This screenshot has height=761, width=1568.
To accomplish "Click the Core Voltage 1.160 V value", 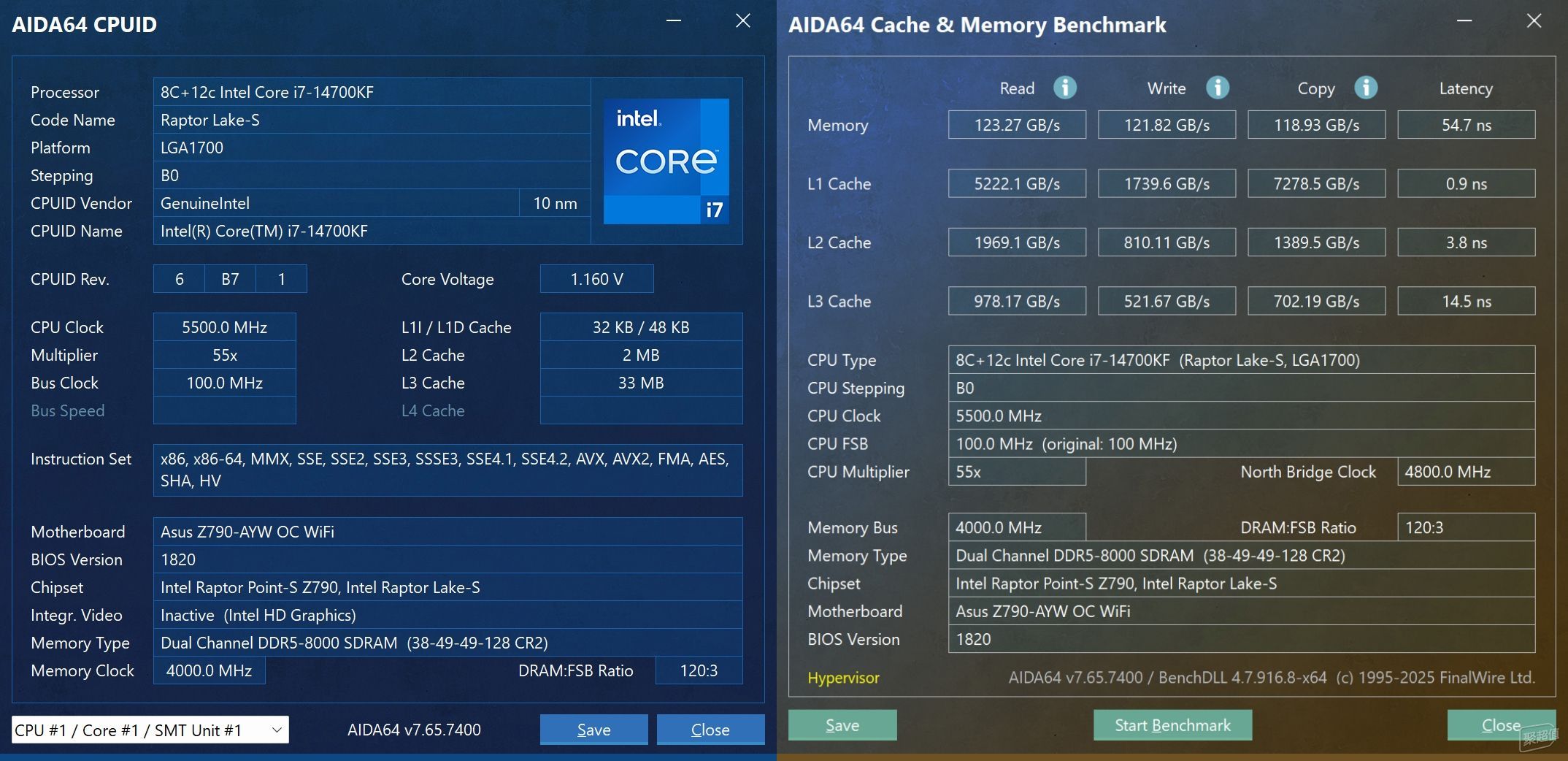I will click(596, 279).
